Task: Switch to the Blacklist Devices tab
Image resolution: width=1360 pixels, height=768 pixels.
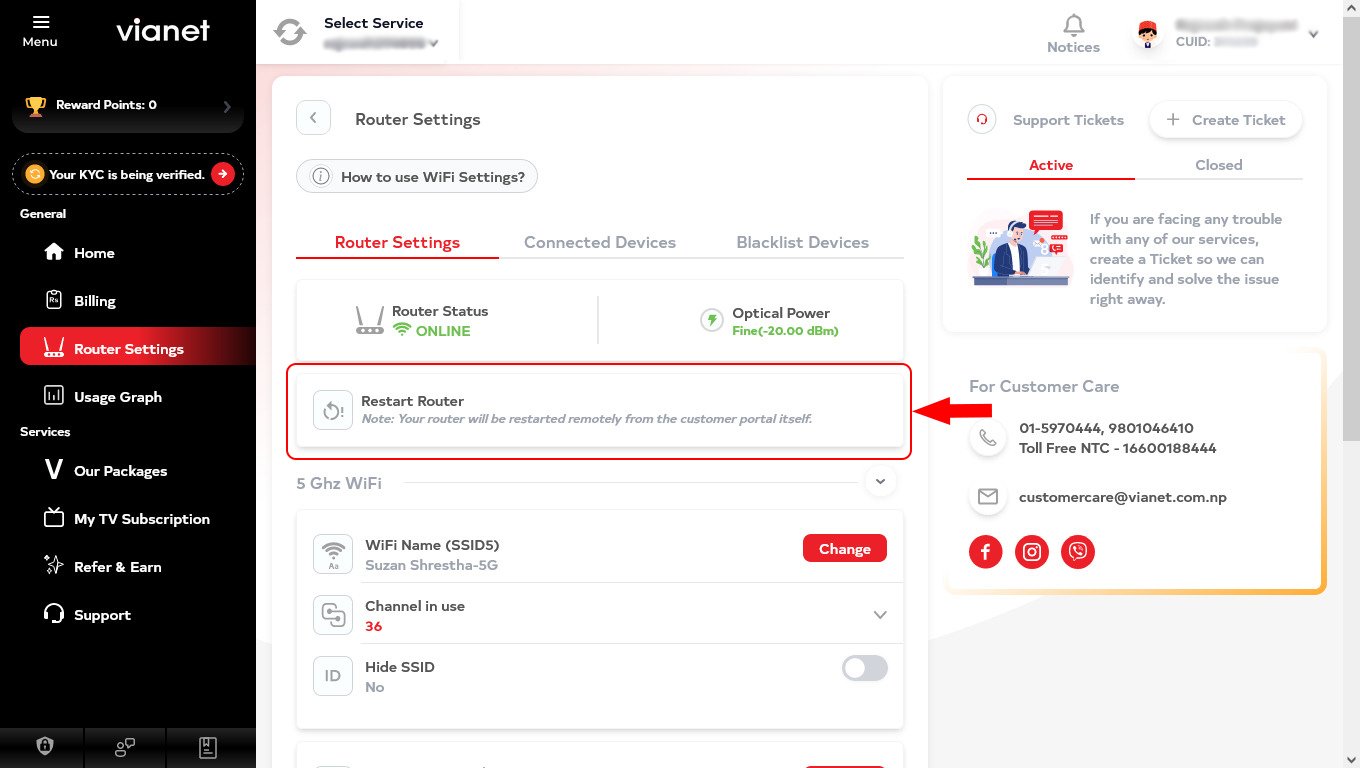Action: tap(803, 242)
